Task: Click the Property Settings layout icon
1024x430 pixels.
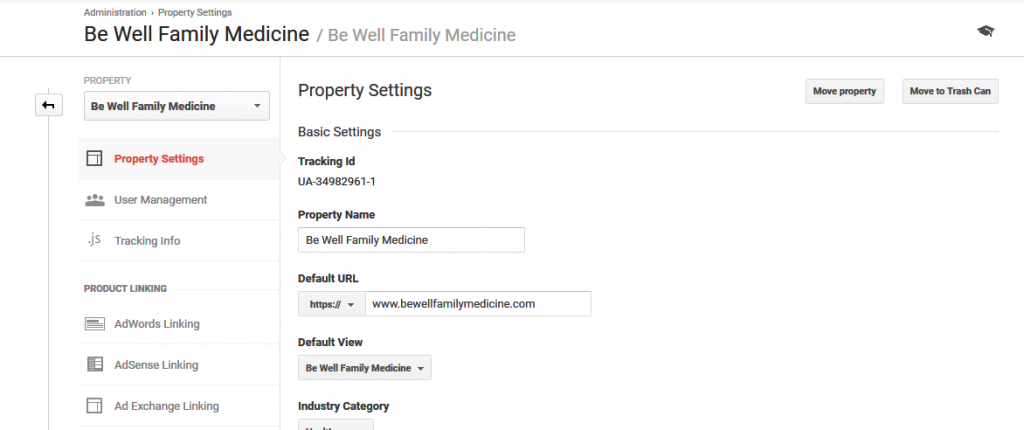Action: point(95,158)
